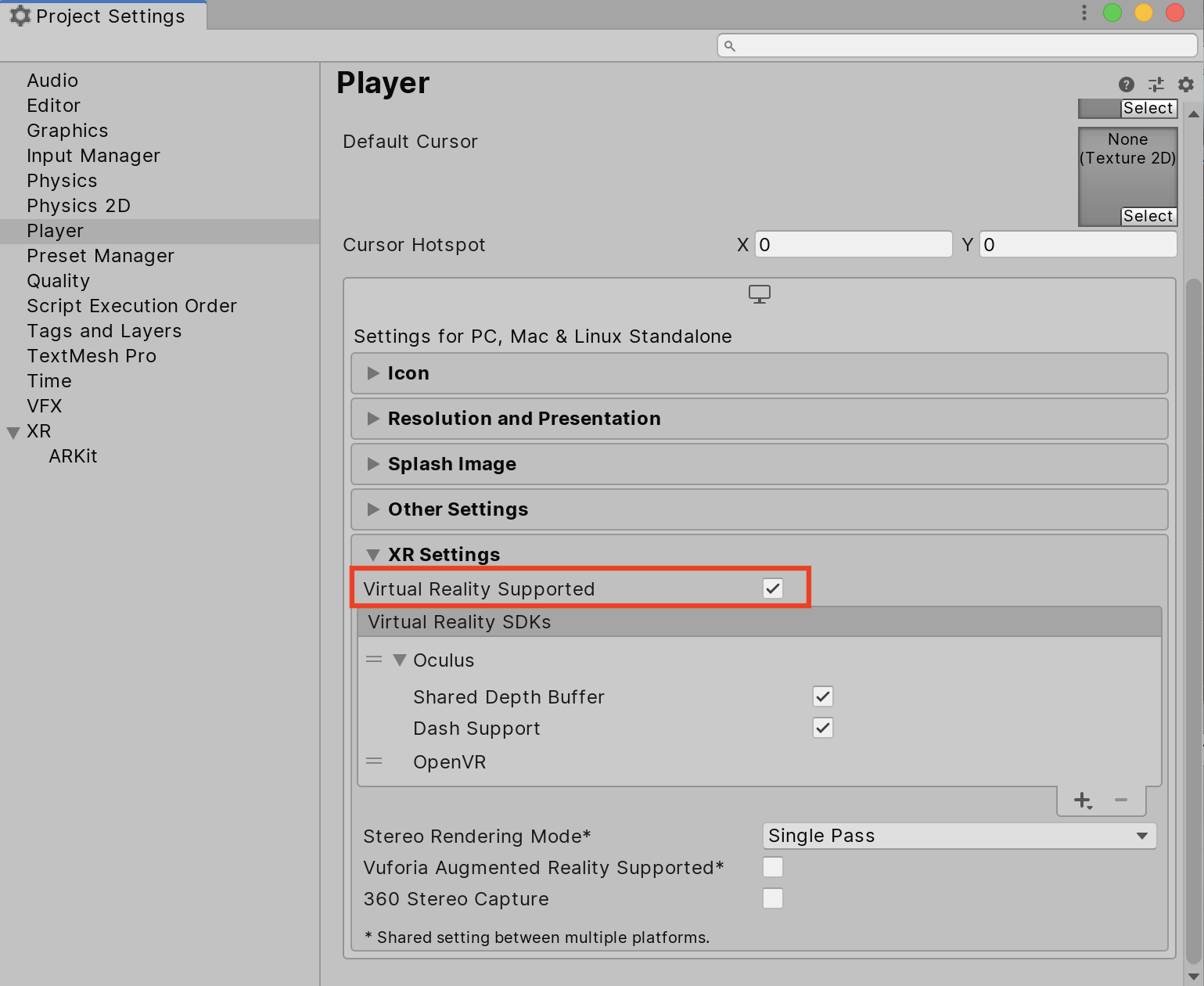Focus the settings search field

coord(957,45)
